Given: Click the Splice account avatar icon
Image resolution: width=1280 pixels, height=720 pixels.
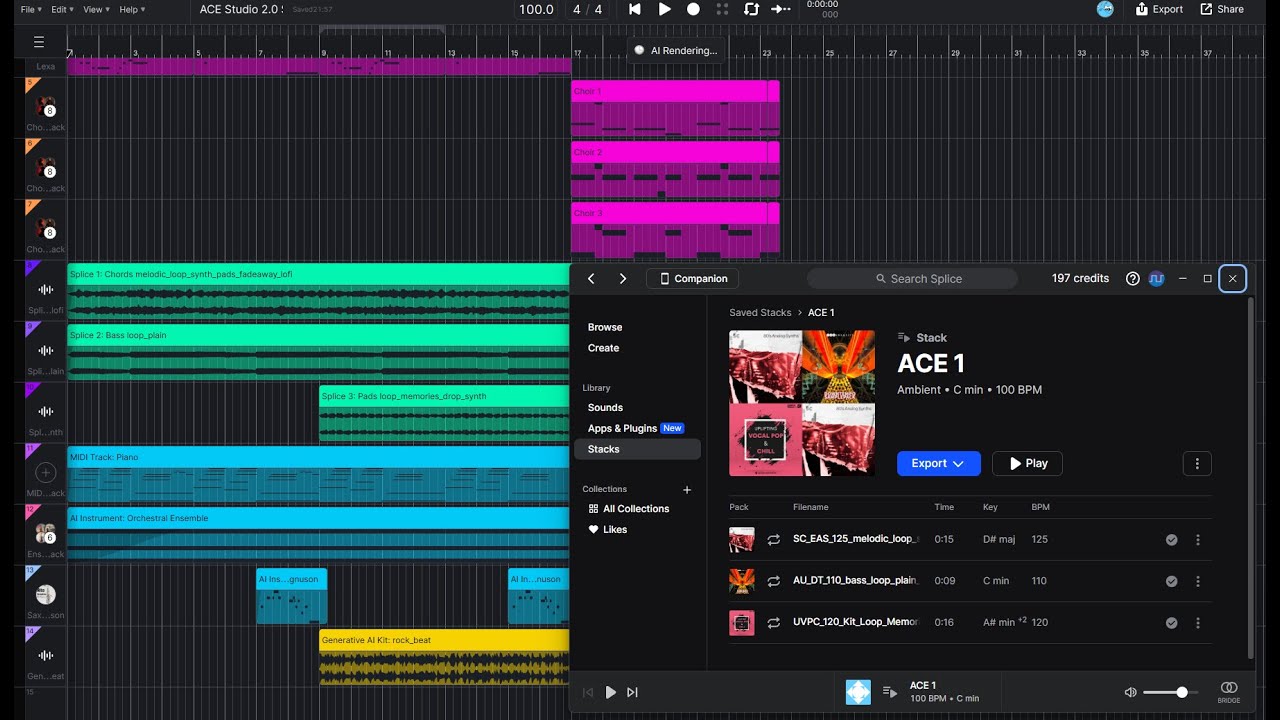Looking at the screenshot, I should pyautogui.click(x=1157, y=279).
